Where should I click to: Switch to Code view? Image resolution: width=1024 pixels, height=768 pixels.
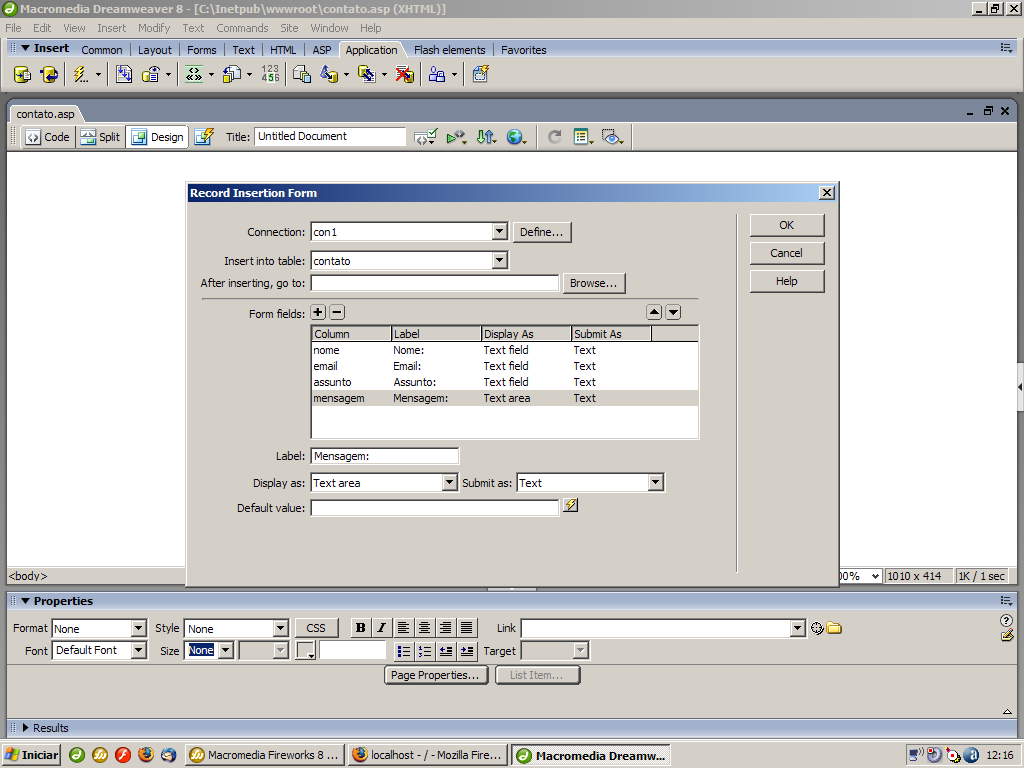(x=48, y=137)
